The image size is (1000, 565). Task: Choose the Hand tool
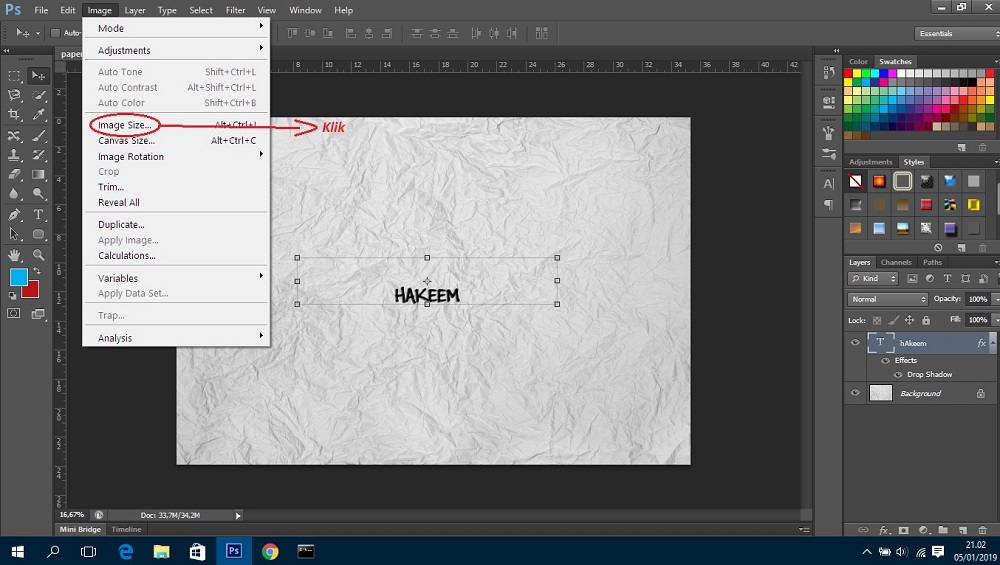click(14, 255)
